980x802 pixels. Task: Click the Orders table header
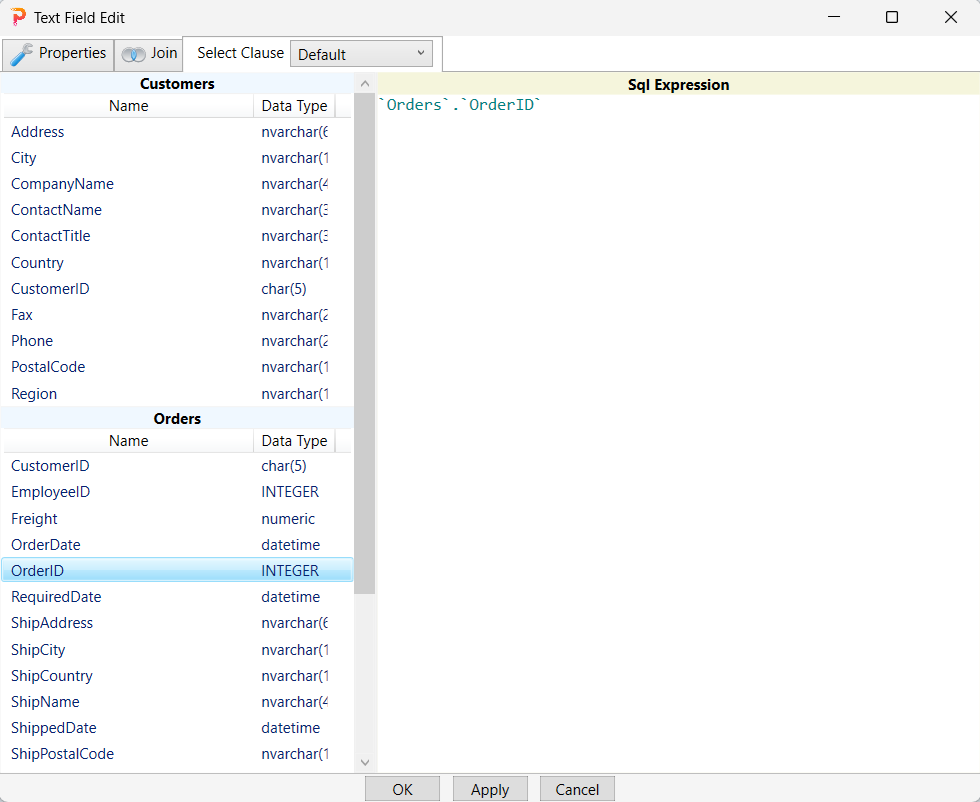[178, 419]
